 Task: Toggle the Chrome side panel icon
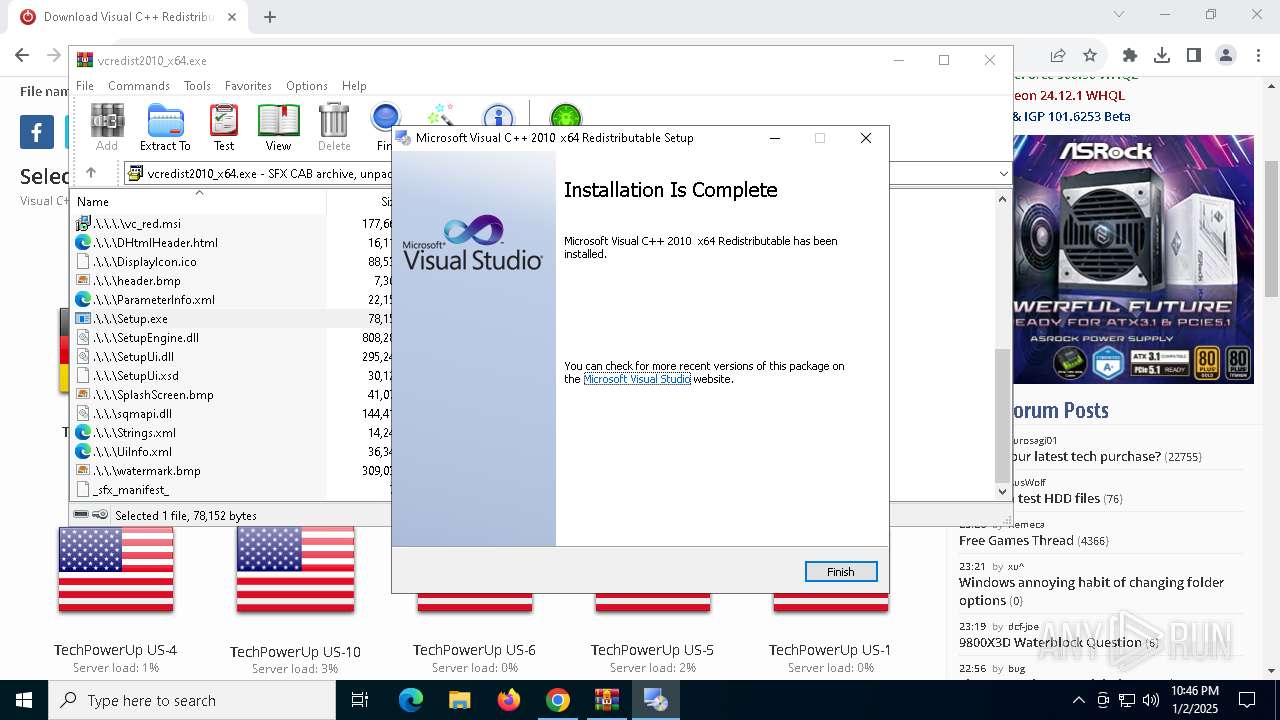coord(1194,56)
